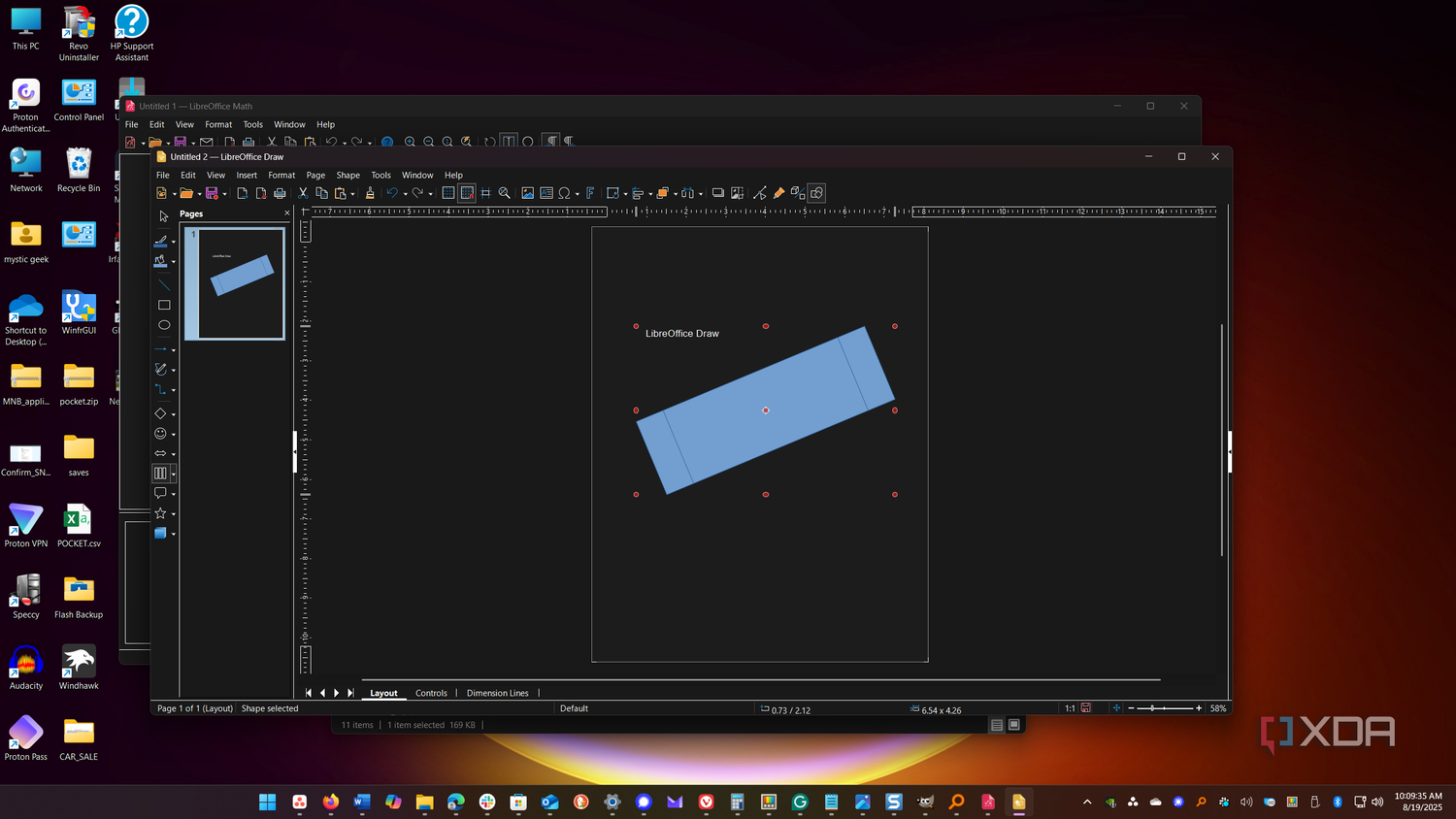Click the vertical scrollbar of the canvas
The height and width of the screenshot is (819, 1456).
tap(1221, 440)
